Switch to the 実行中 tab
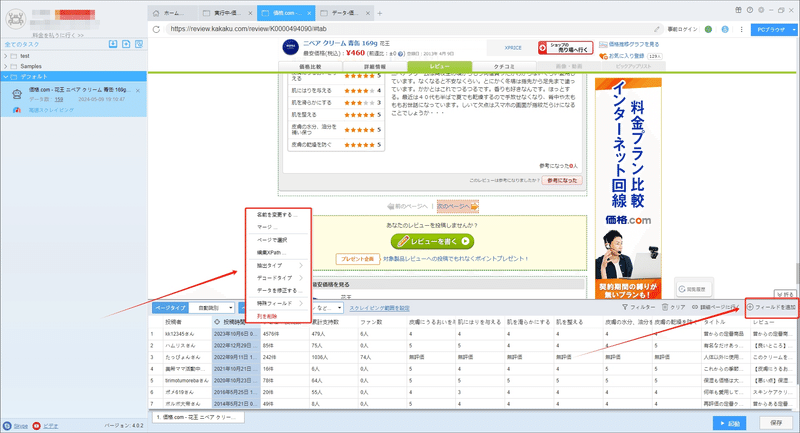Viewport: 800px width, 433px height. tap(226, 13)
